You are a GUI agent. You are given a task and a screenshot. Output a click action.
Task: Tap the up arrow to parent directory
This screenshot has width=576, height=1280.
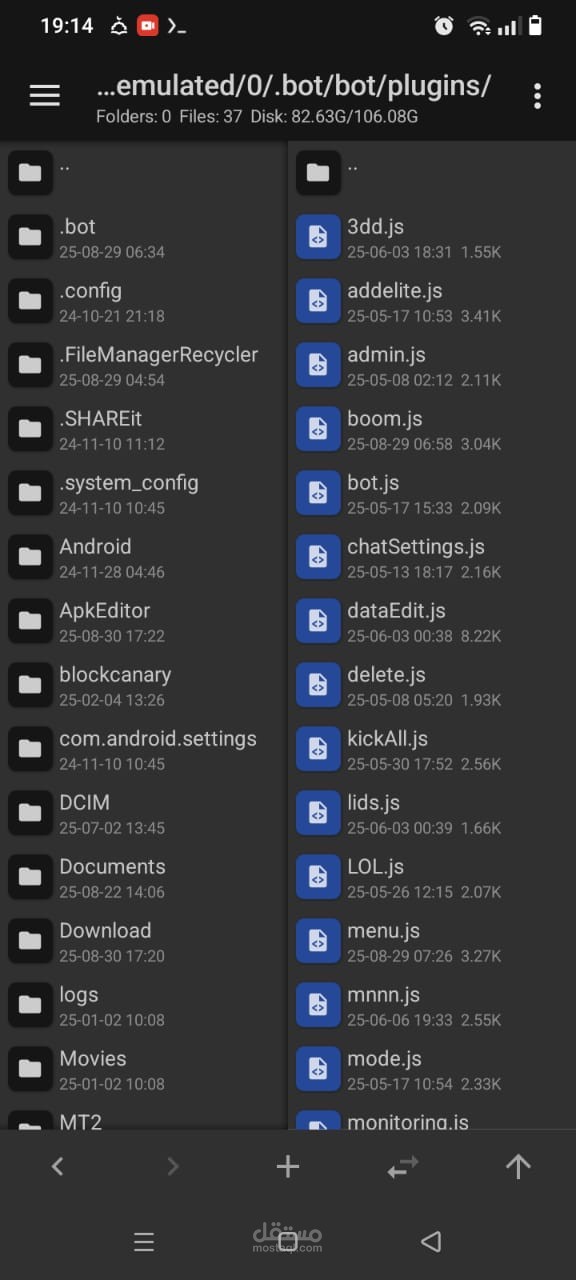tap(518, 1166)
